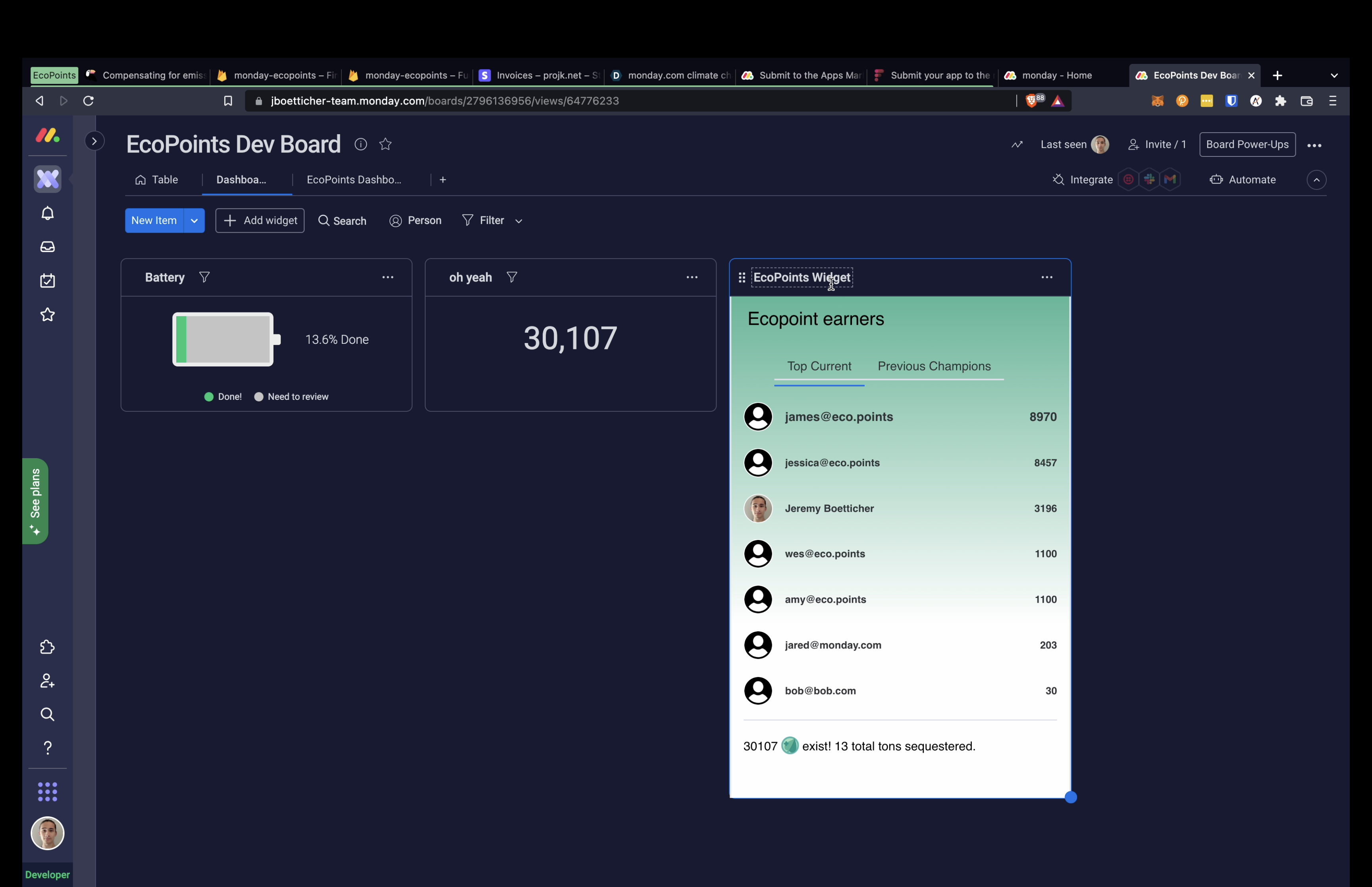Open the apps puzzle icon in sidebar
The width and height of the screenshot is (1372, 887).
pos(47,648)
